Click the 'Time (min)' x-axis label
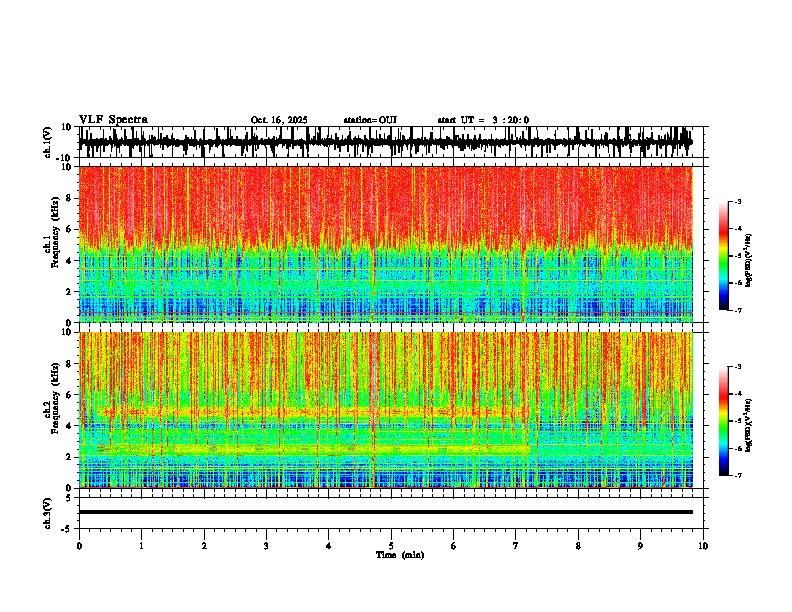 pos(400,555)
